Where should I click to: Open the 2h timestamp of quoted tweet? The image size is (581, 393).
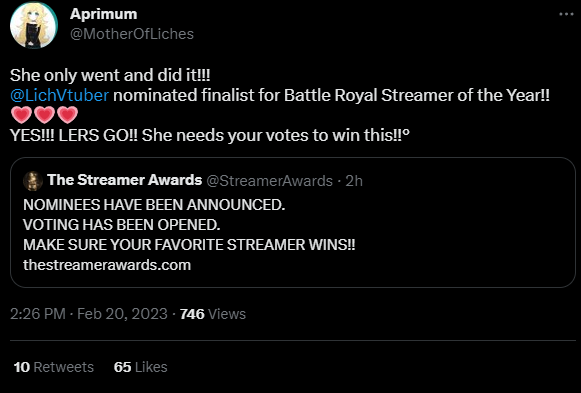[x=354, y=181]
